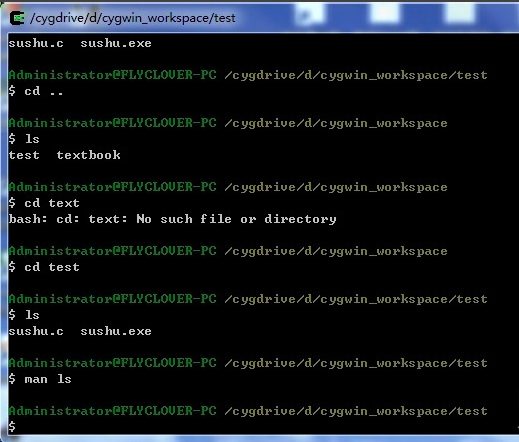Screen dimensions: 519x442
Task: Click the 'cd text' command line
Action: (x=44, y=203)
